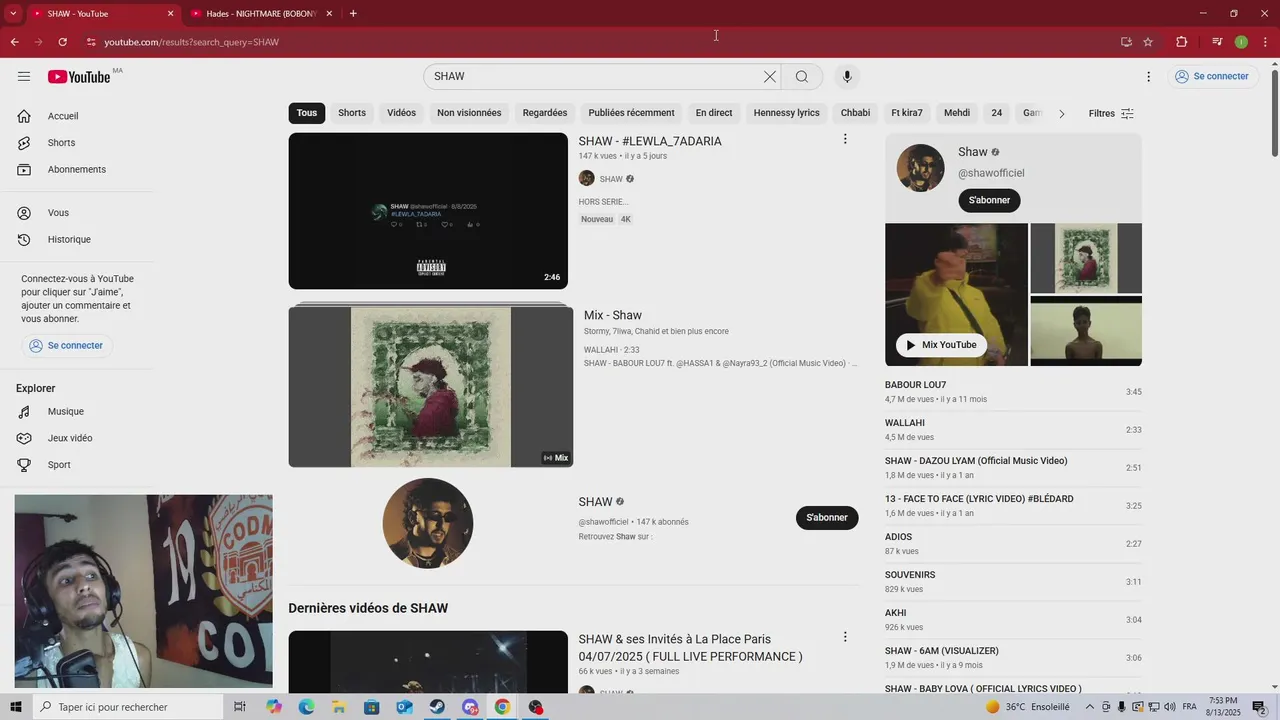Clear the search box with X icon
The height and width of the screenshot is (720, 1280).
click(770, 77)
